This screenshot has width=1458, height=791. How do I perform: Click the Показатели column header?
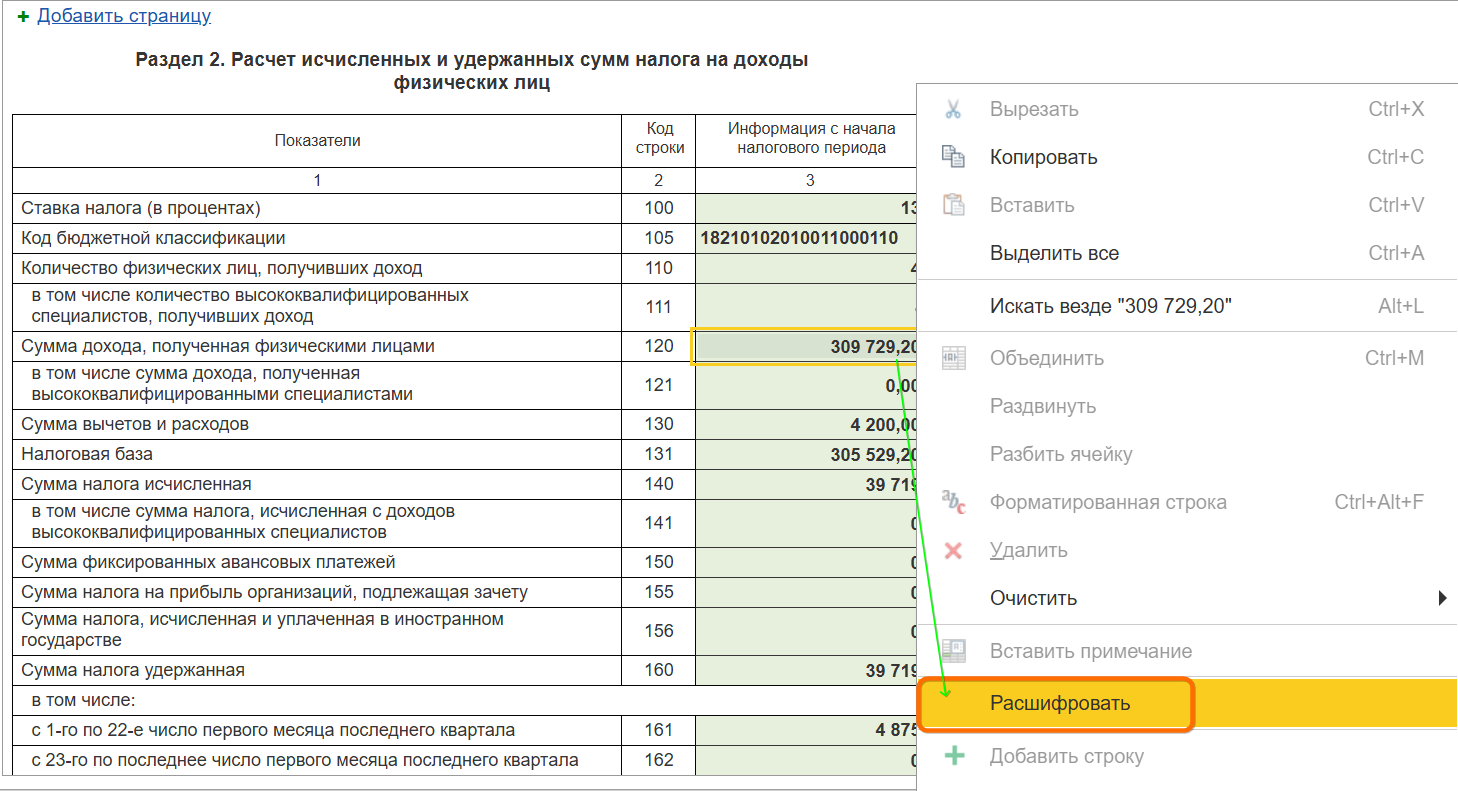point(317,141)
